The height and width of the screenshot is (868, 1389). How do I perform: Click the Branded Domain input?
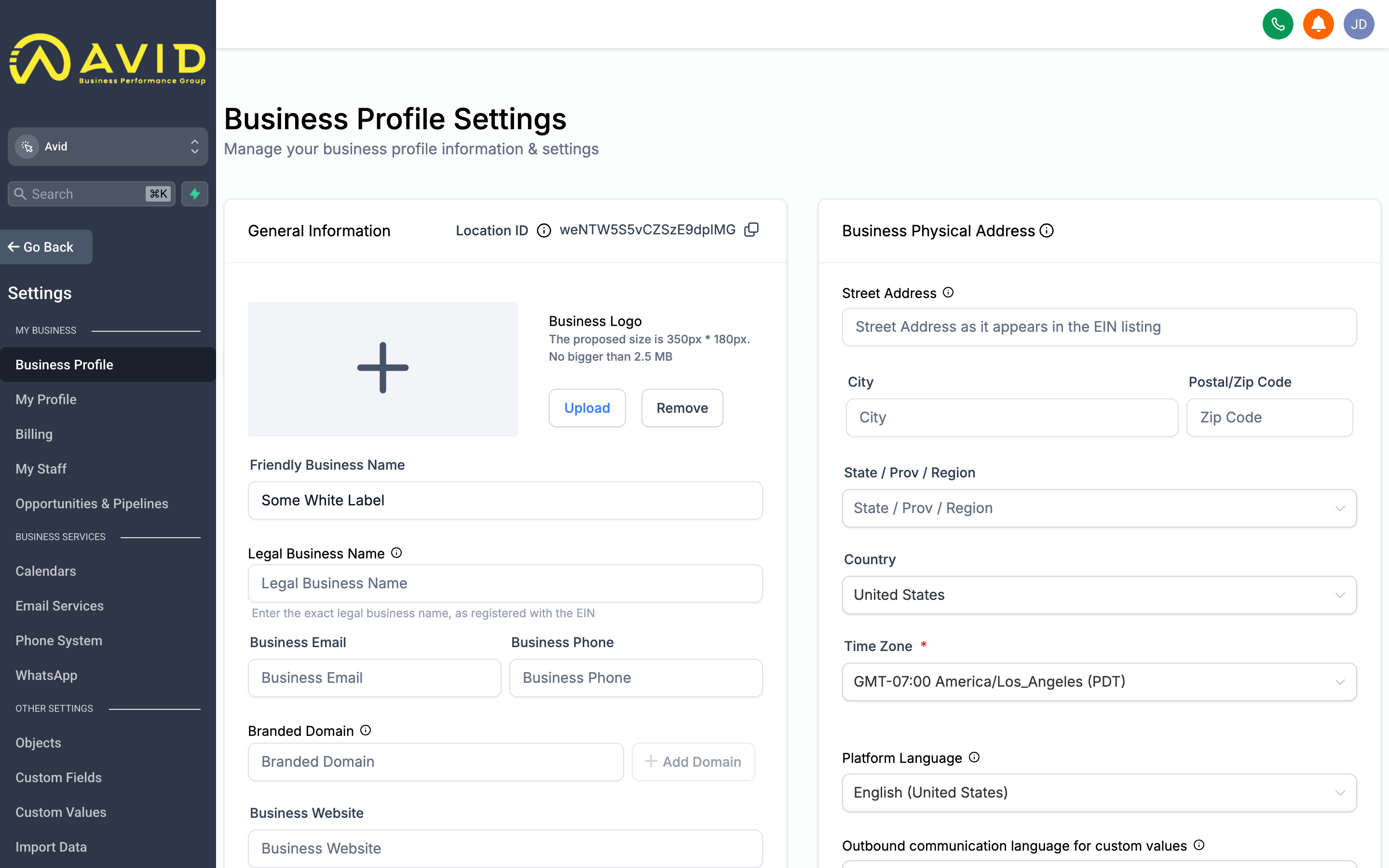(x=436, y=761)
